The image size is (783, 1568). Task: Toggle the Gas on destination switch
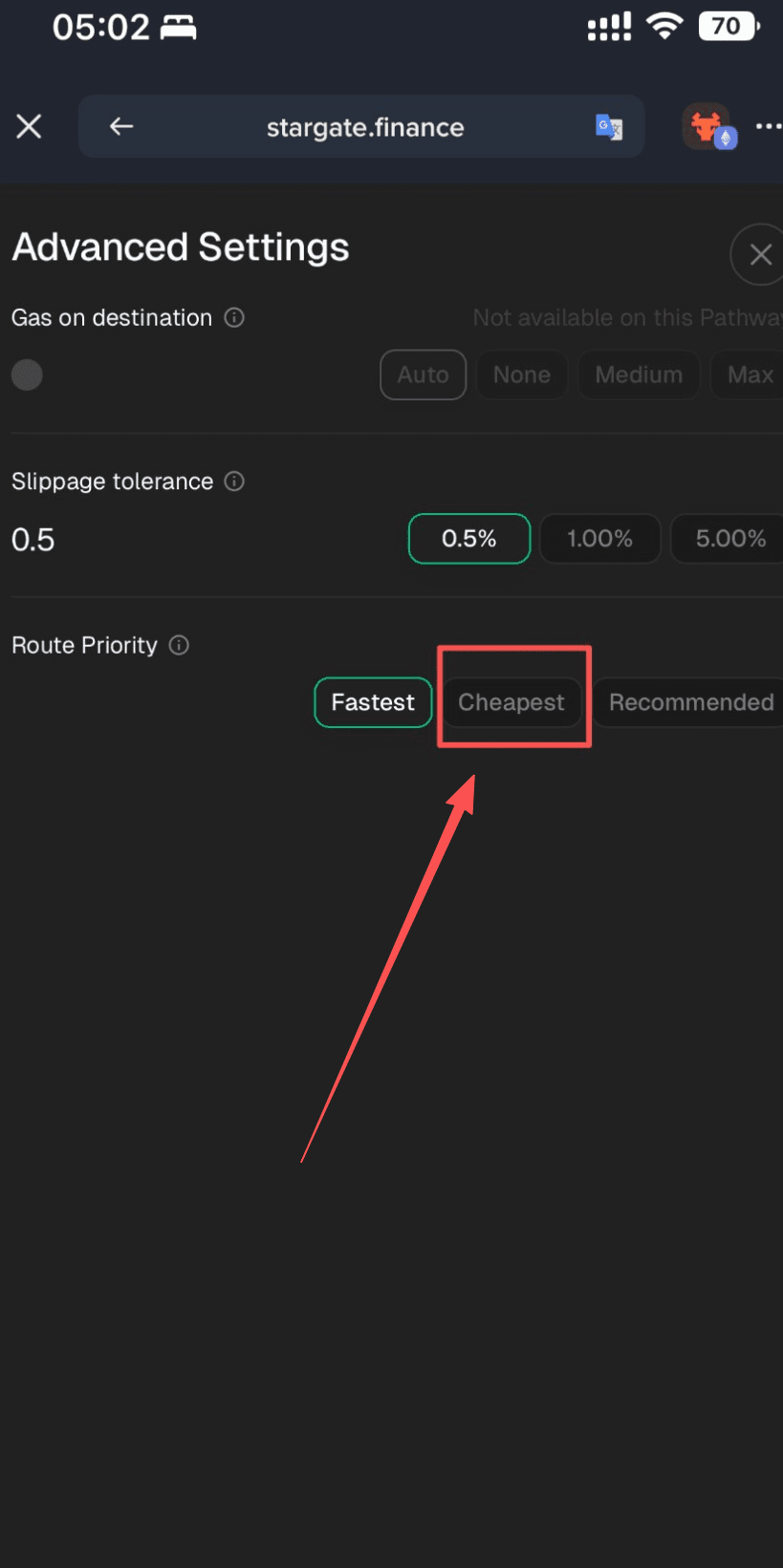pyautogui.click(x=27, y=375)
